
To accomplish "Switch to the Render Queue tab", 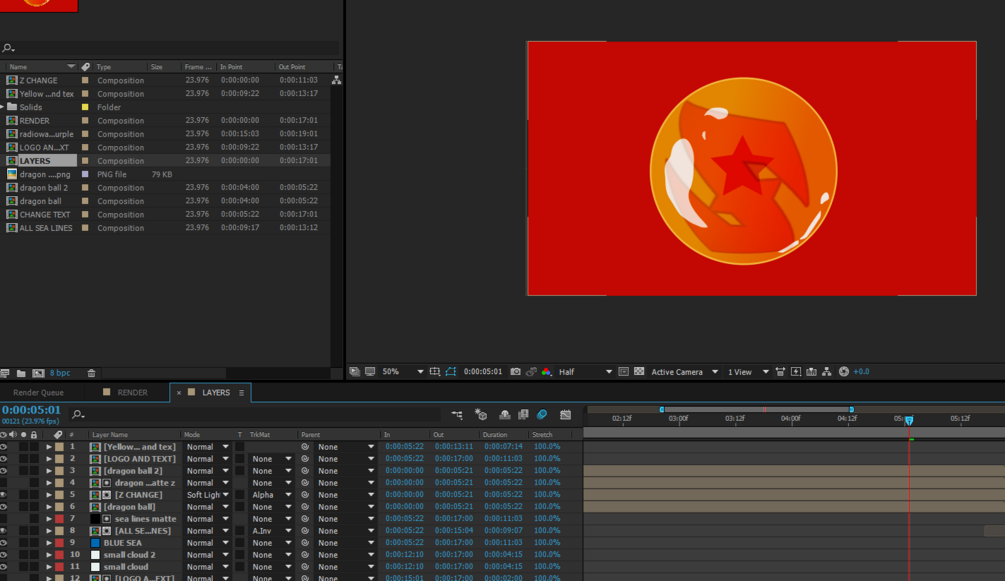I will (38, 392).
